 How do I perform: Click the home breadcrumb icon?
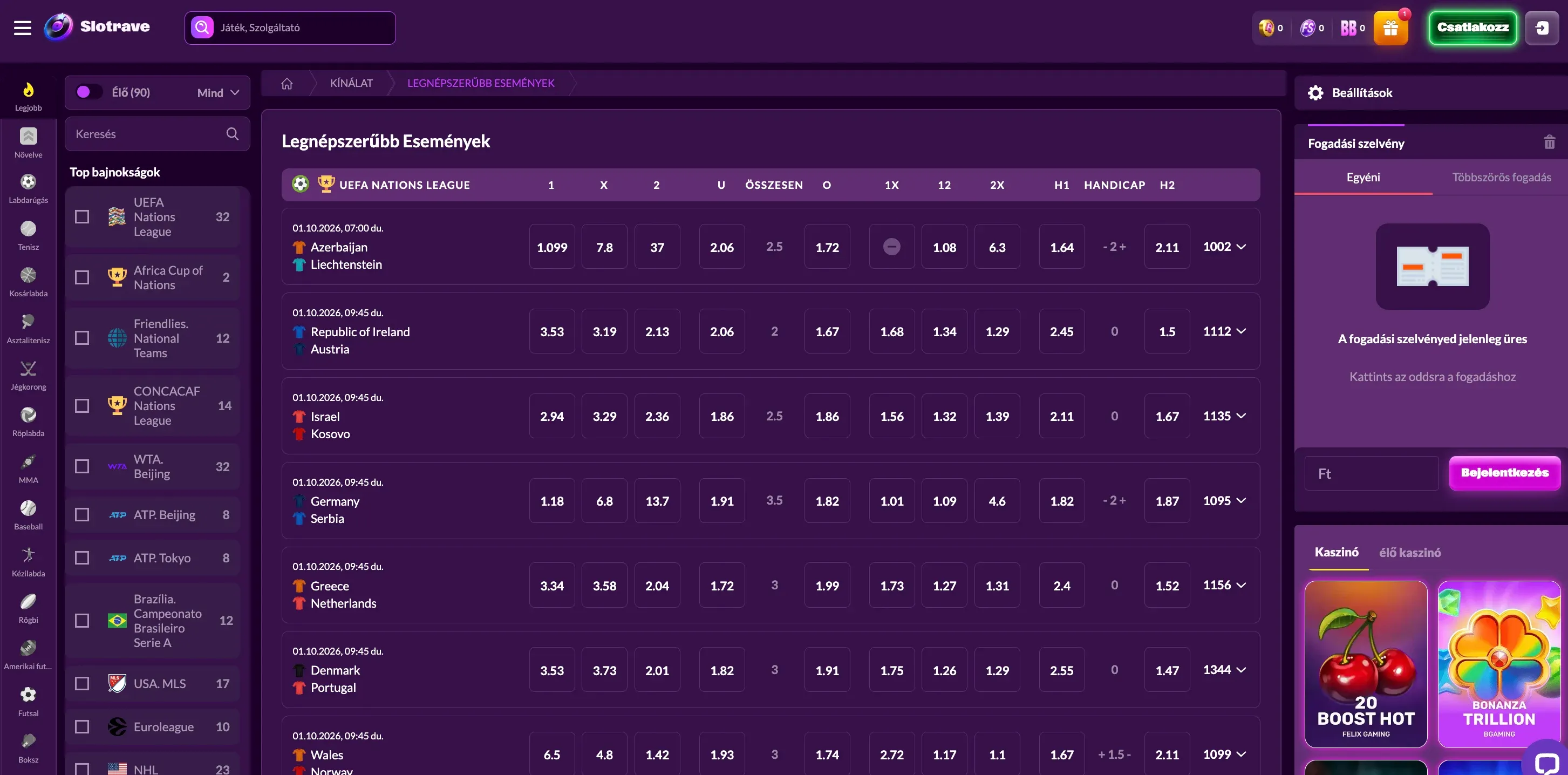[287, 84]
